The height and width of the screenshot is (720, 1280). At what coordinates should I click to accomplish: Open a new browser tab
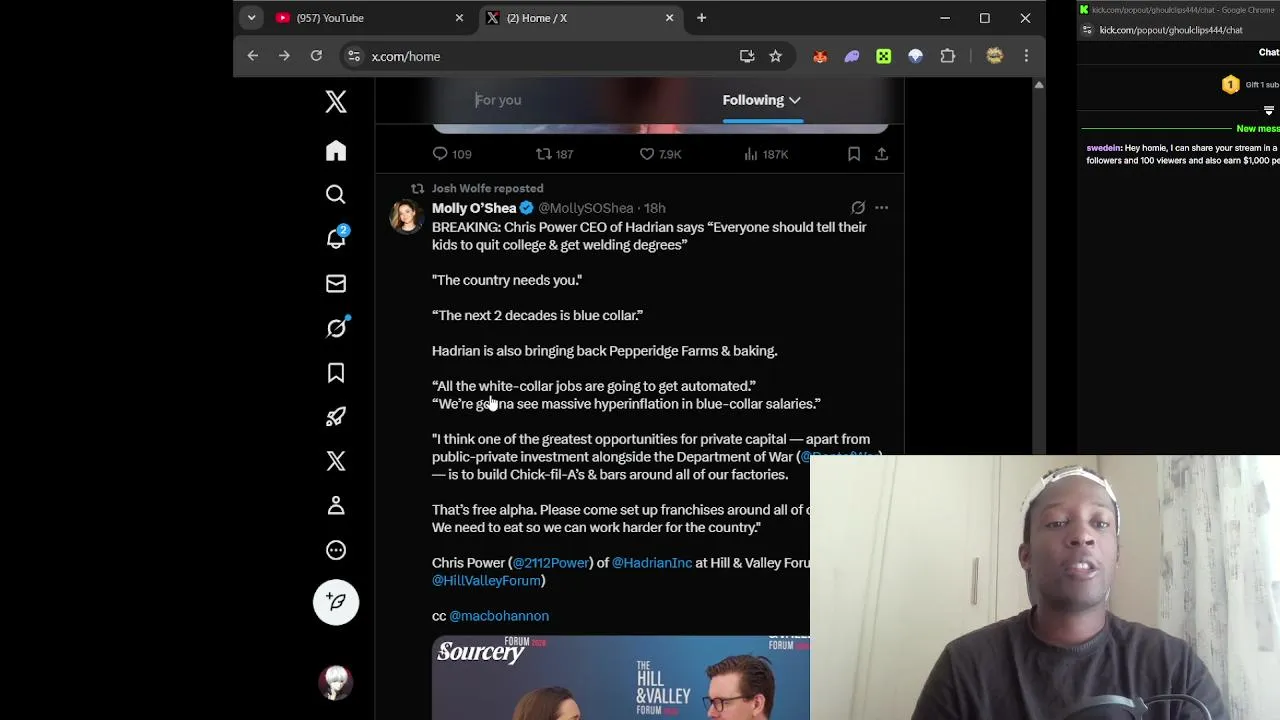pyautogui.click(x=701, y=18)
